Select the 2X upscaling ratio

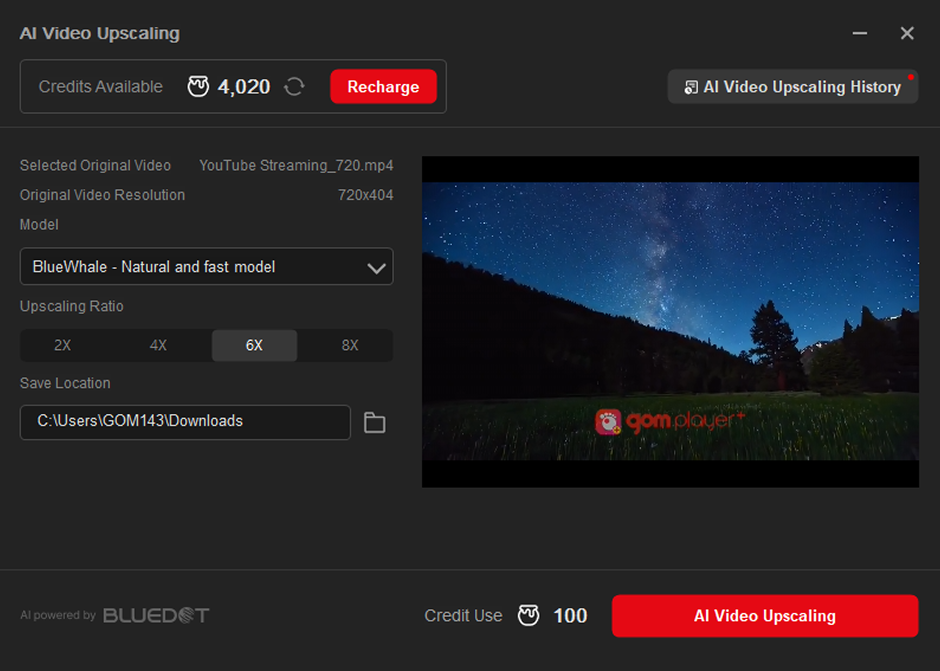pyautogui.click(x=62, y=345)
